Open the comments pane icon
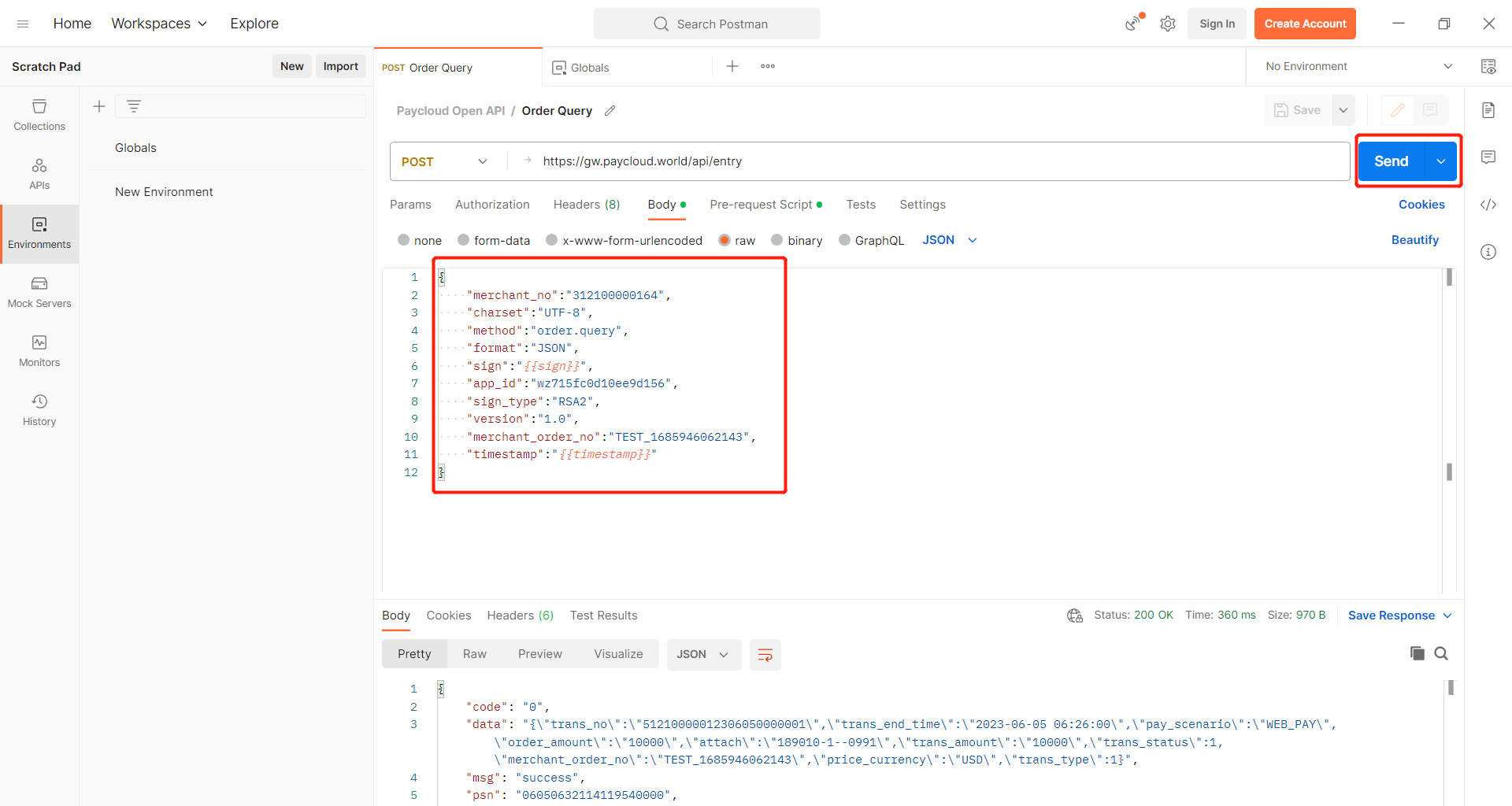The height and width of the screenshot is (806, 1512). 1488,157
